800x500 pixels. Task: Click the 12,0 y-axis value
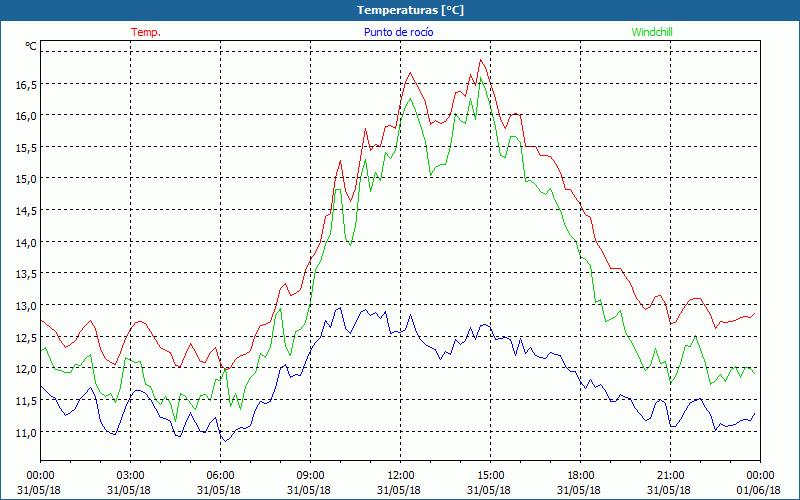point(26,369)
